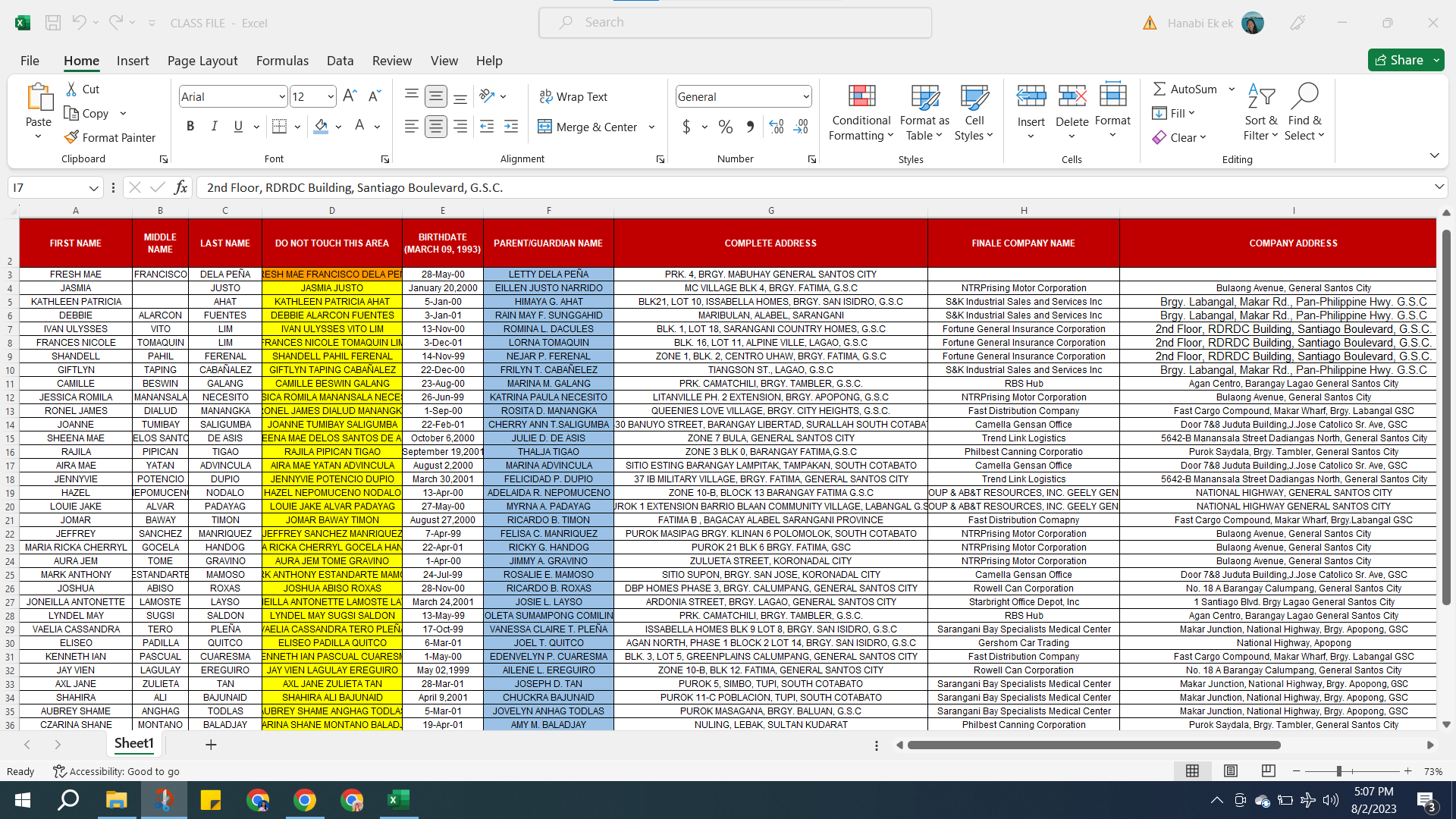
Task: Click Increase Indent icon
Action: click(x=511, y=127)
